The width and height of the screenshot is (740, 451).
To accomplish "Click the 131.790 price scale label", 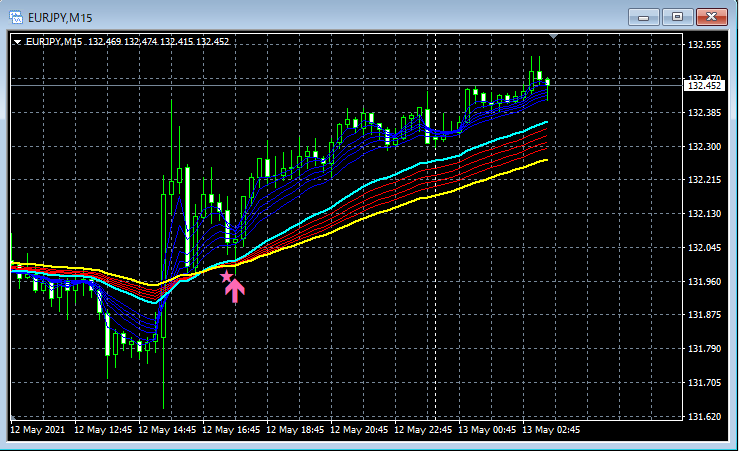I will click(x=704, y=349).
